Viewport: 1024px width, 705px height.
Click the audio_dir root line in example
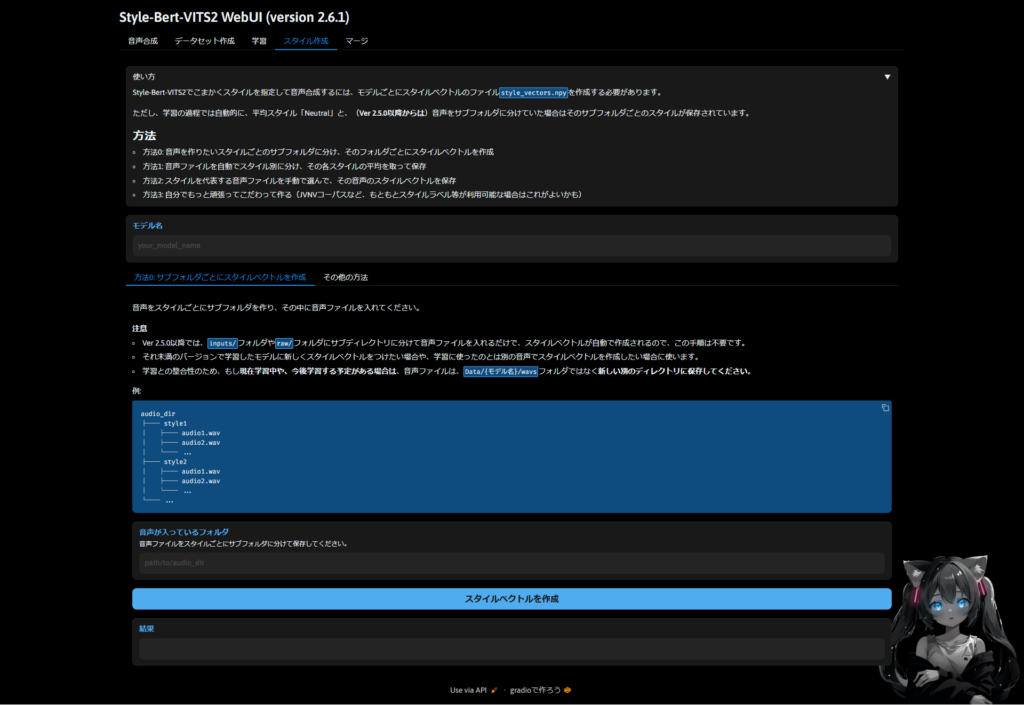click(x=158, y=414)
